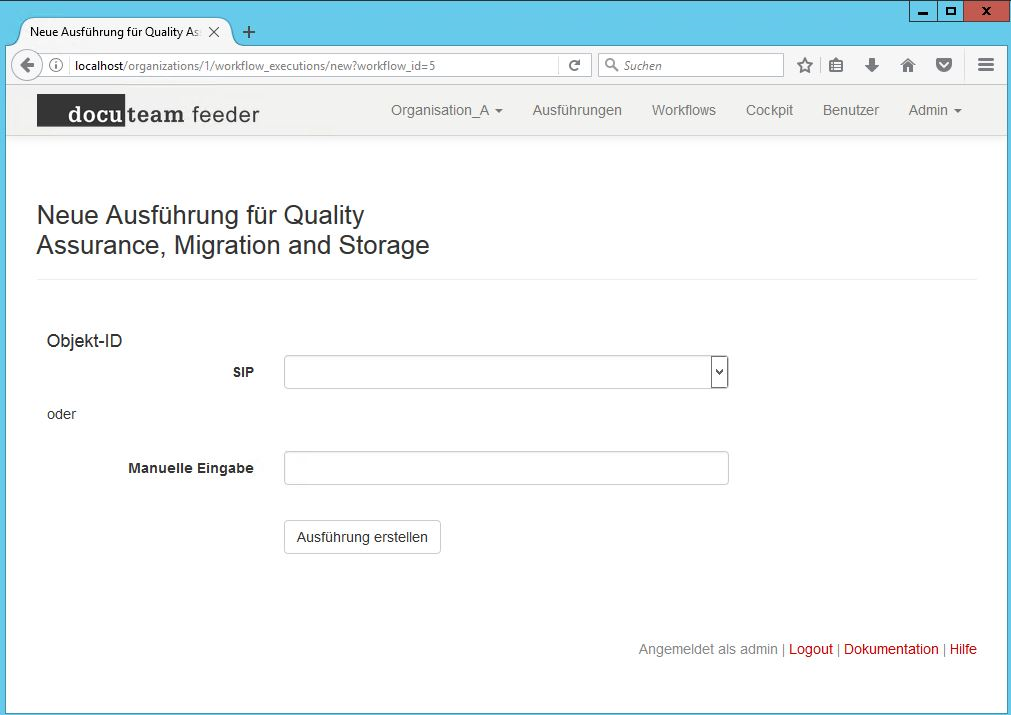Navigate to Ausführungen in navbar

(577, 110)
